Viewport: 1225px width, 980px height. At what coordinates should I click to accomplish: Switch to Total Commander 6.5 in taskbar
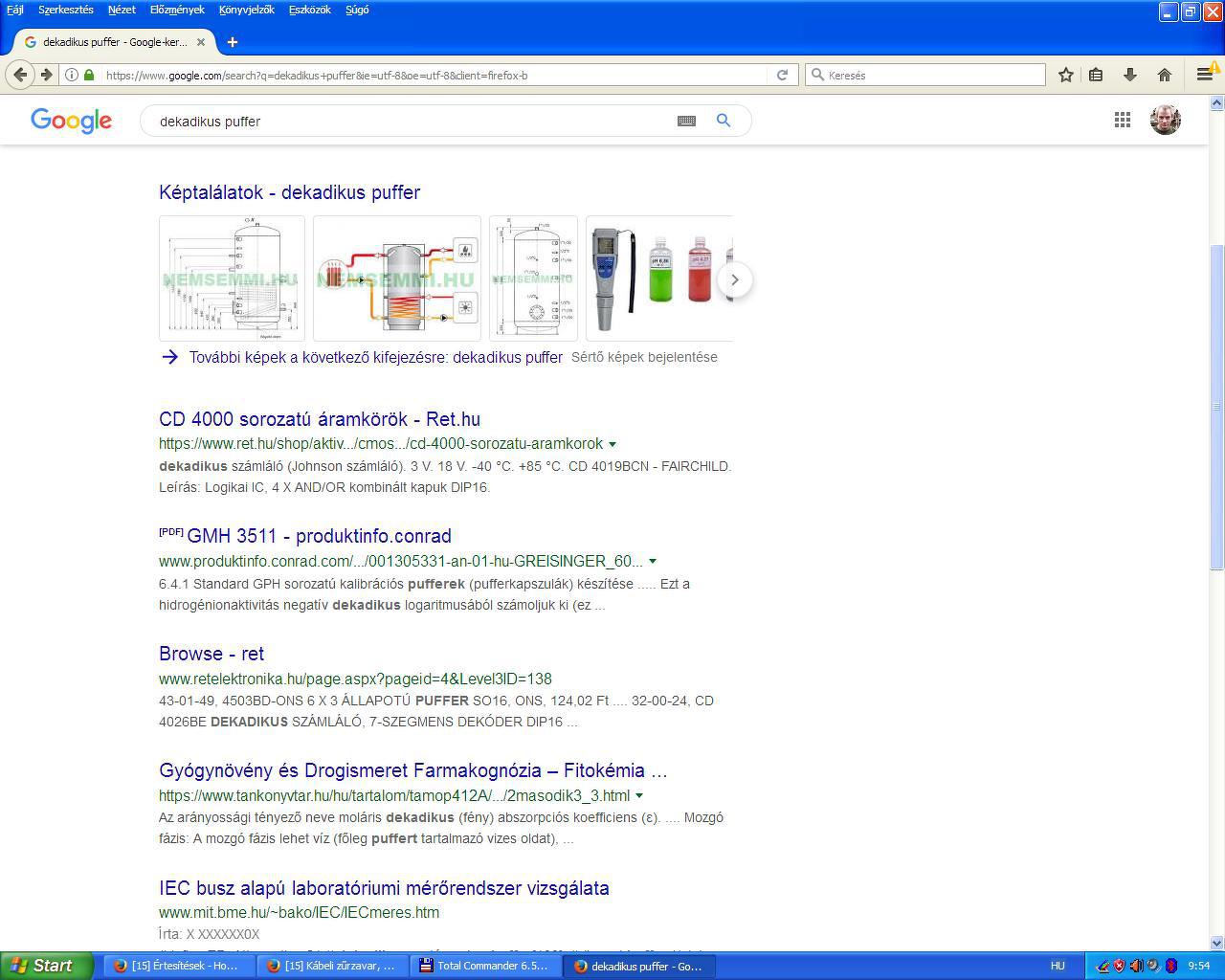pos(485,966)
